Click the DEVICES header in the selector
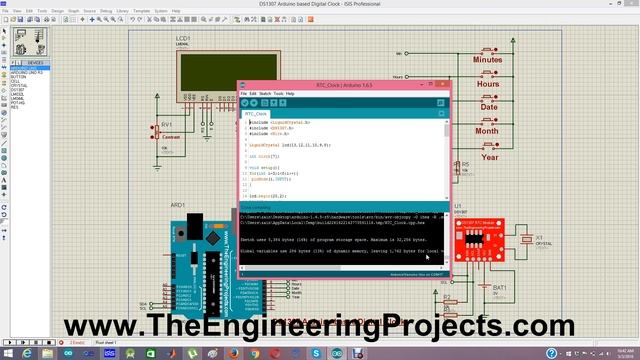This screenshot has height=360, width=640. coord(35,63)
